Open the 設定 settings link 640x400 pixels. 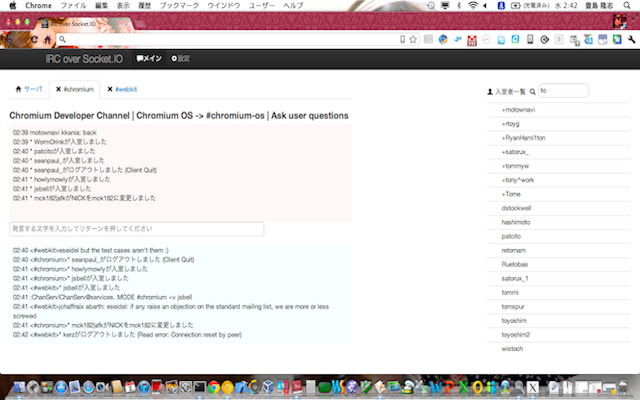(180, 58)
